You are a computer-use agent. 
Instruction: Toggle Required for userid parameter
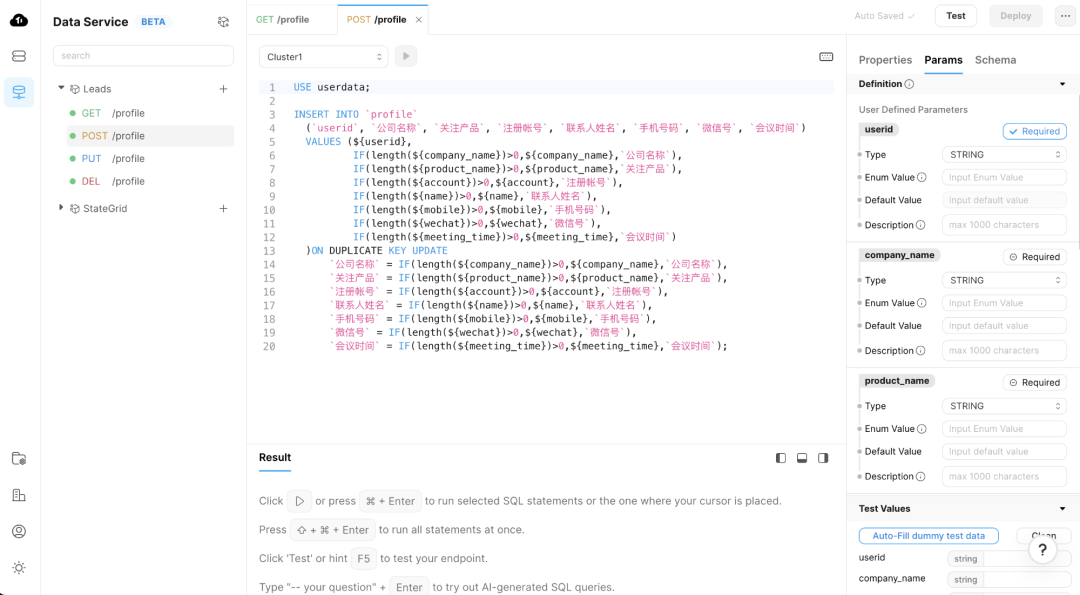[x=1035, y=132]
